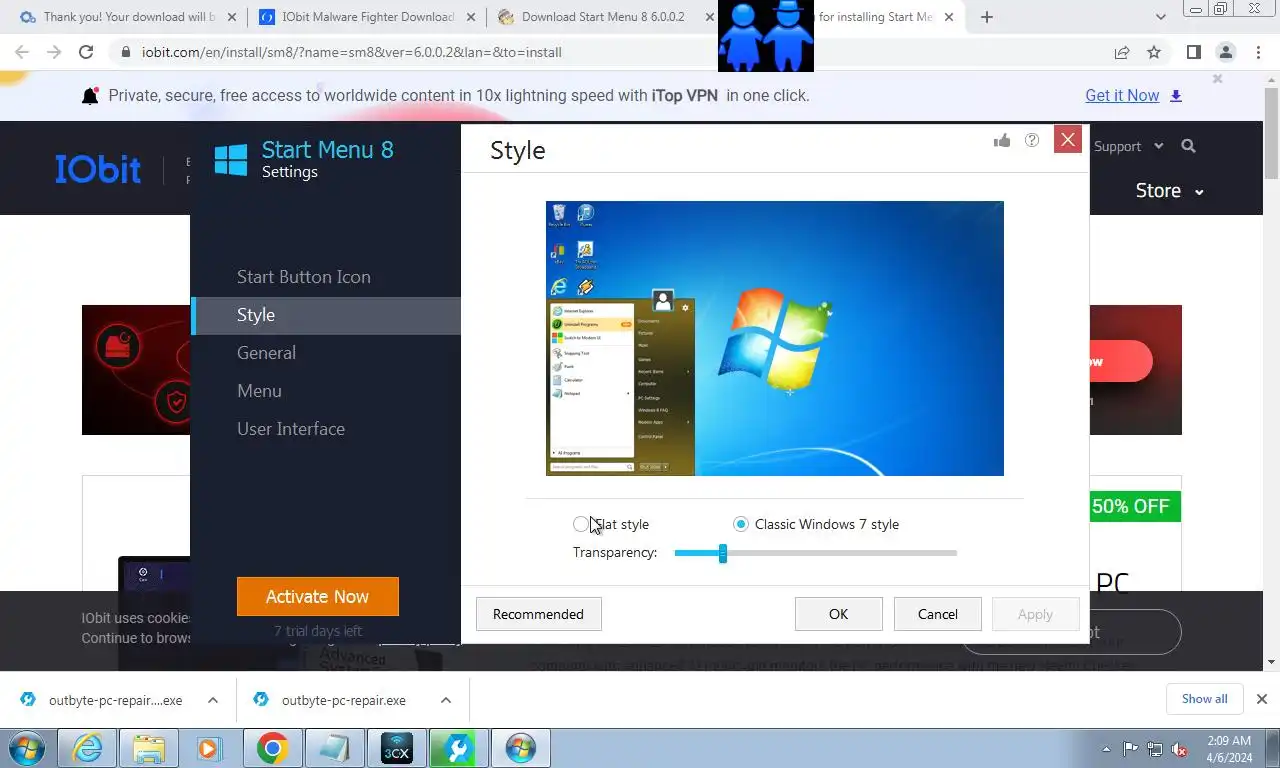Click the thumbs-up icon in Settings dialog
This screenshot has width=1280, height=768.
(x=1002, y=140)
